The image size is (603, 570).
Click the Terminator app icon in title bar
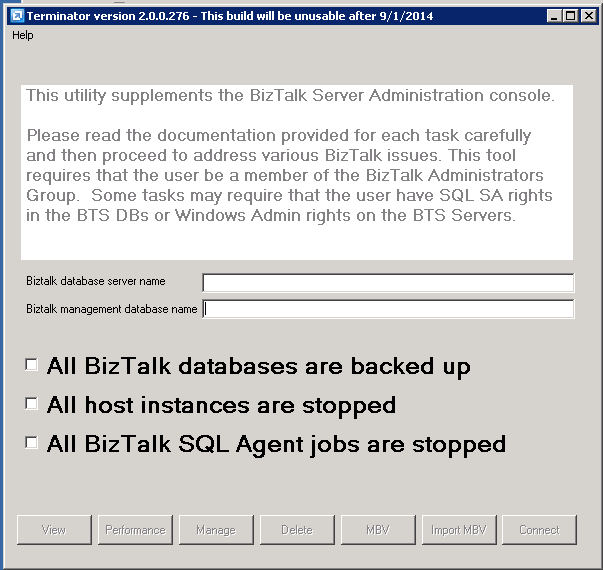pos(17,16)
